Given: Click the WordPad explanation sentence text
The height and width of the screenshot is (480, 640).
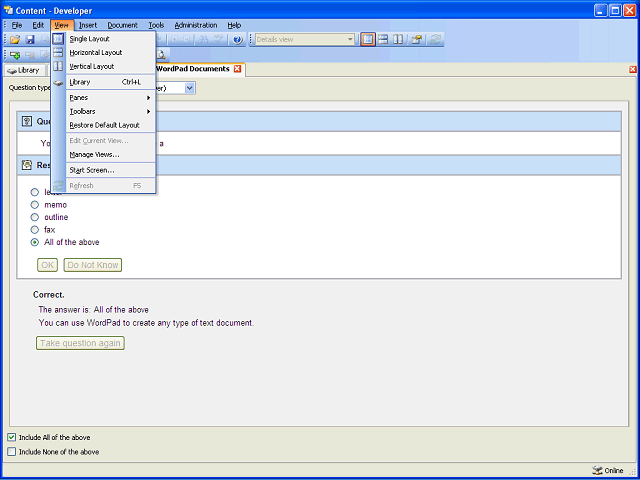Looking at the screenshot, I should point(146,323).
